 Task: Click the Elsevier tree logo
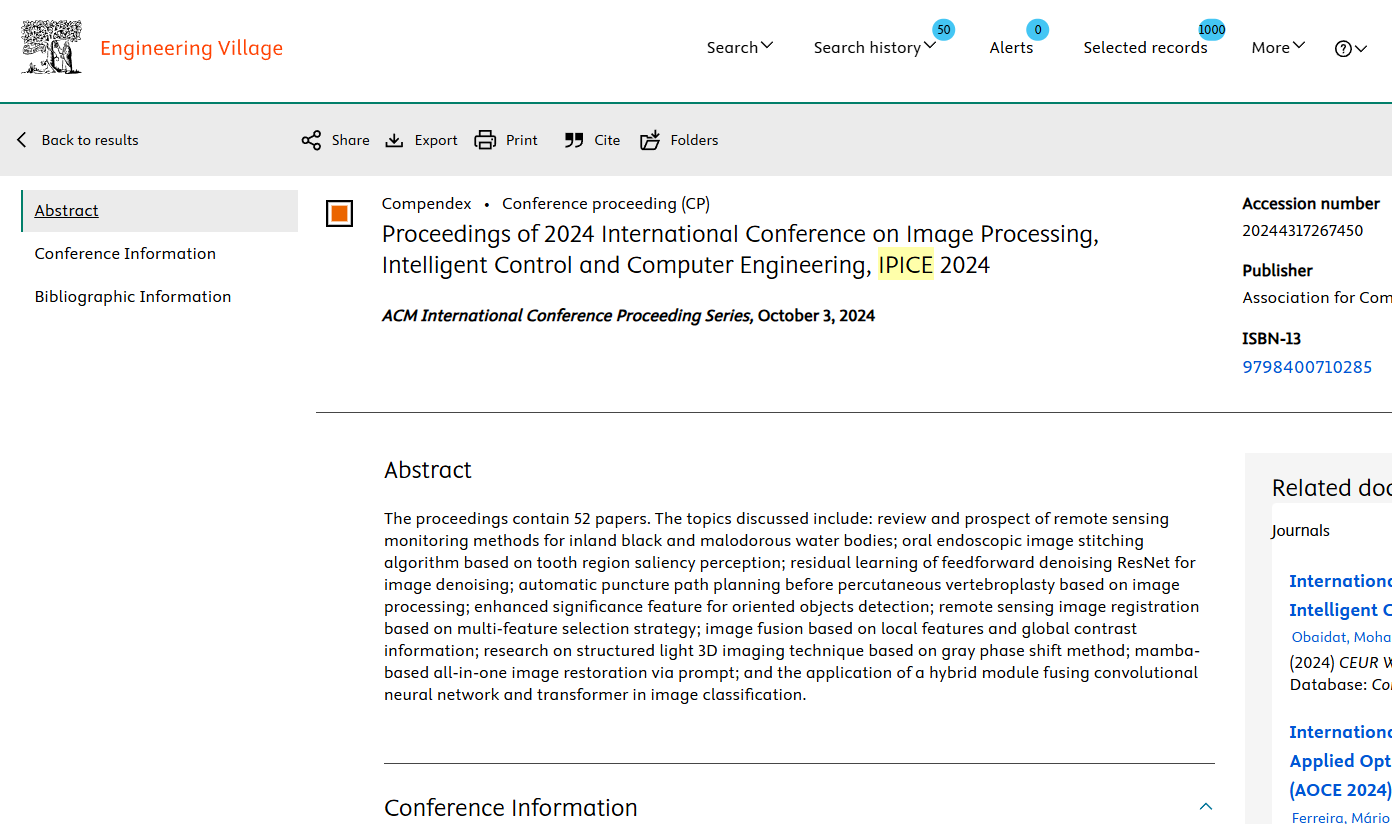point(51,48)
